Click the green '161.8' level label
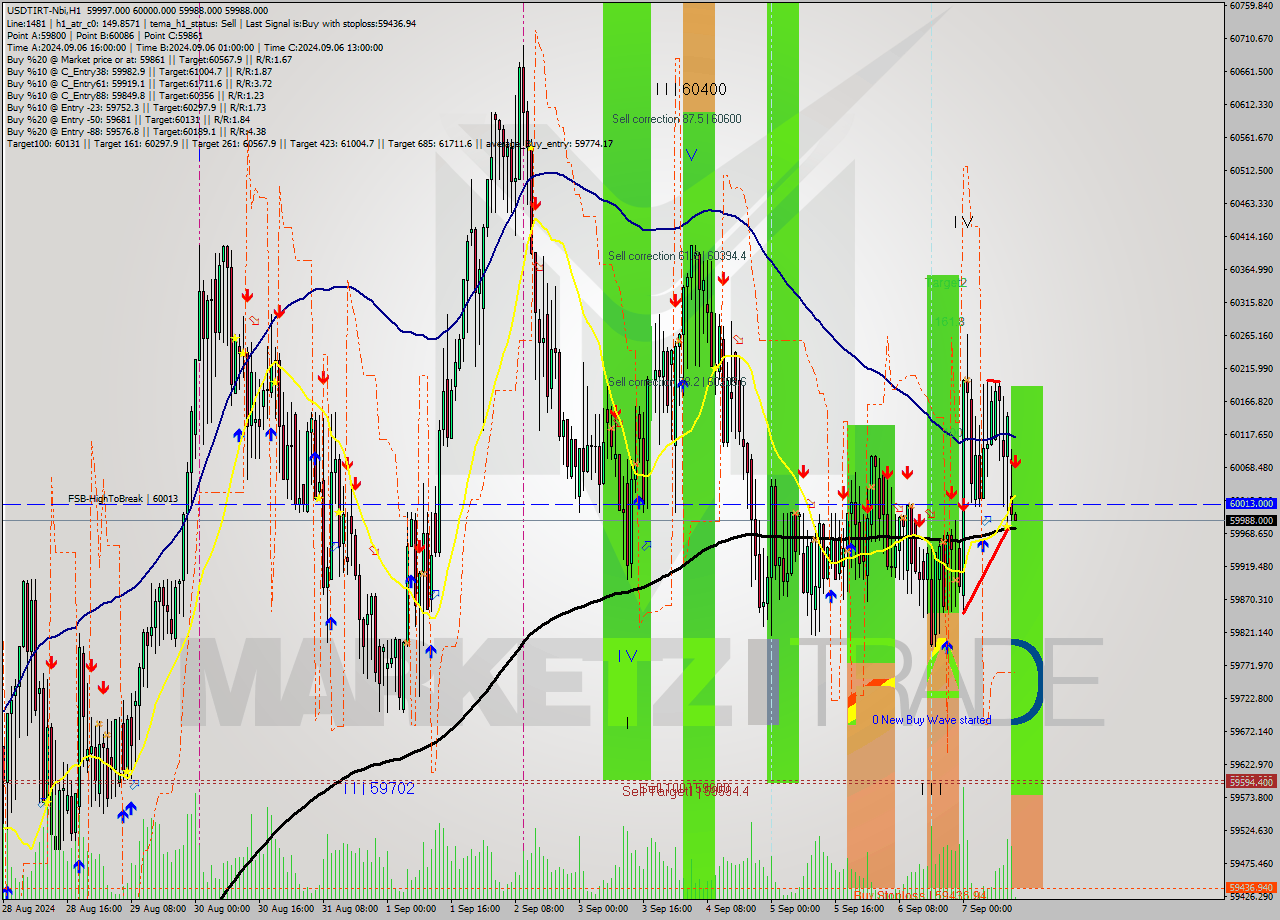The width and height of the screenshot is (1280, 920). pos(949,322)
